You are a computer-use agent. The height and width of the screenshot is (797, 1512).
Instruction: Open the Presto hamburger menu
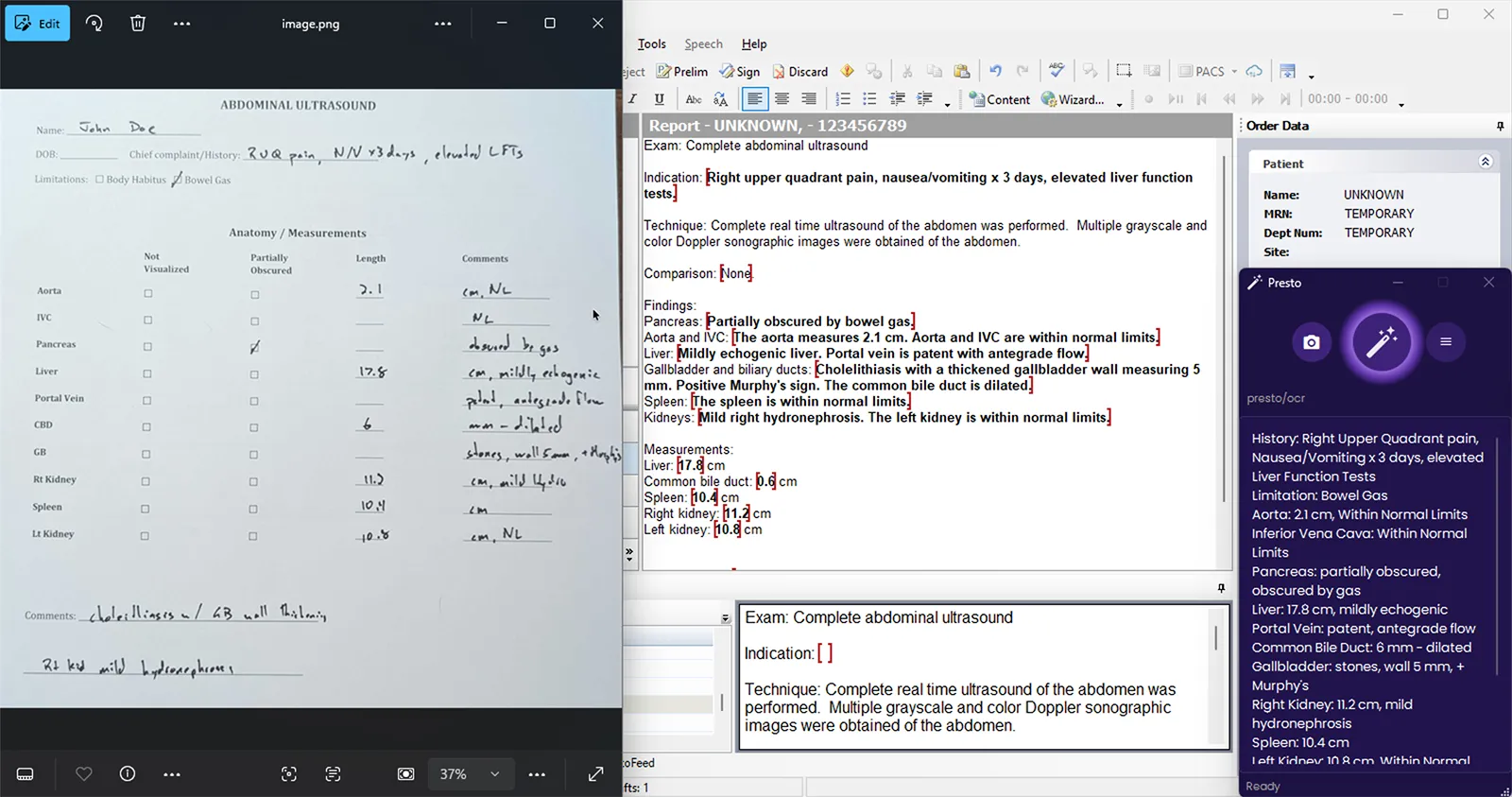[1446, 341]
